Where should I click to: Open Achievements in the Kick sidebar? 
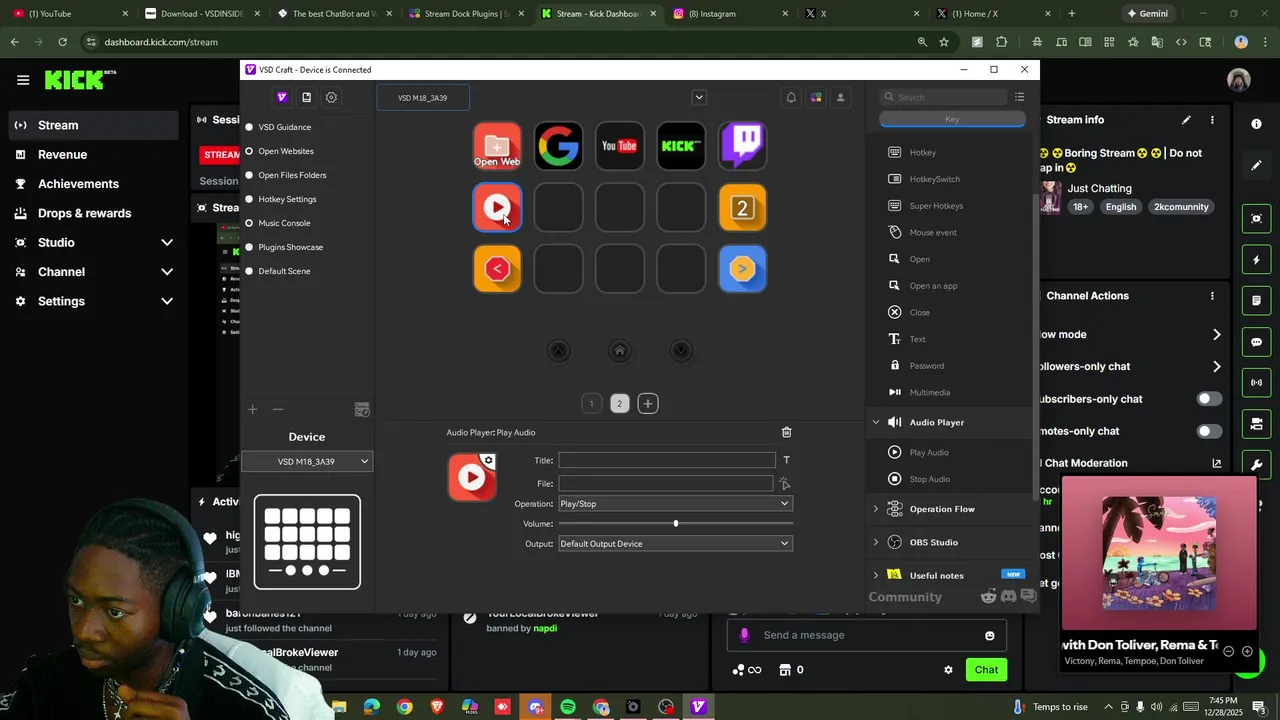[x=78, y=184]
